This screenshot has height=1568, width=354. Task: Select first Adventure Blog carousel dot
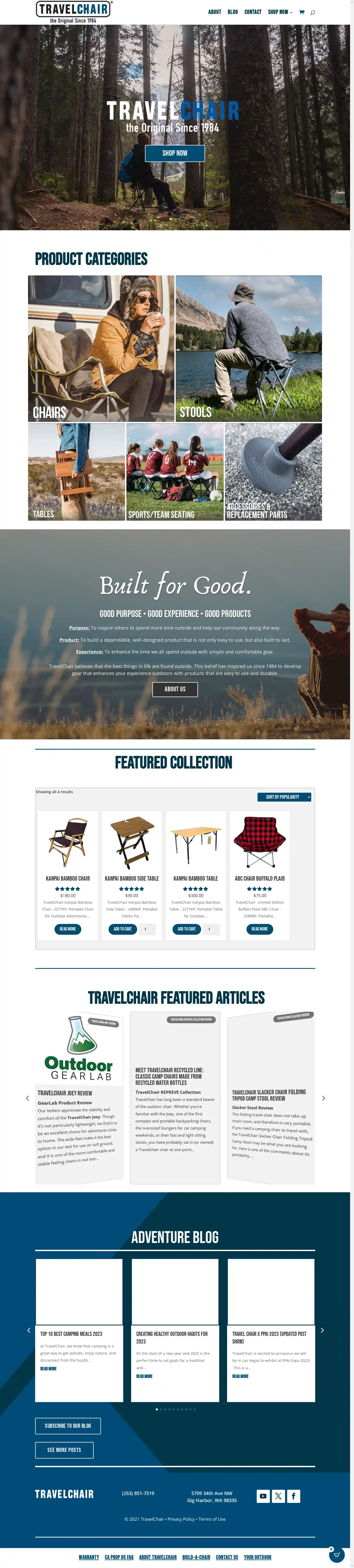(157, 1409)
